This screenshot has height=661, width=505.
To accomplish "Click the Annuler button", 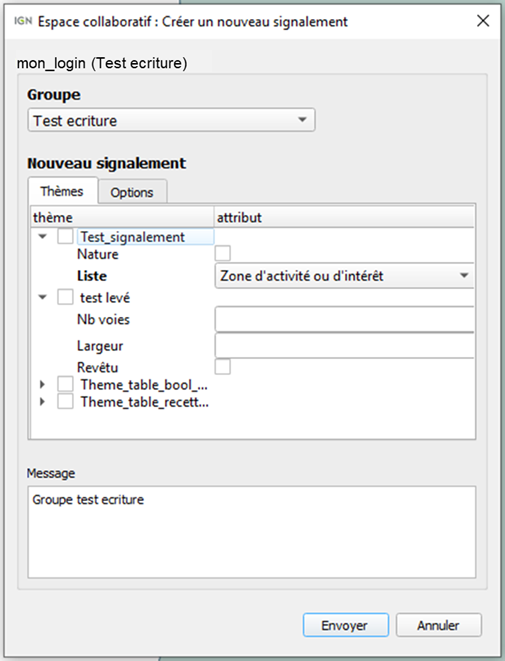I will [438, 625].
